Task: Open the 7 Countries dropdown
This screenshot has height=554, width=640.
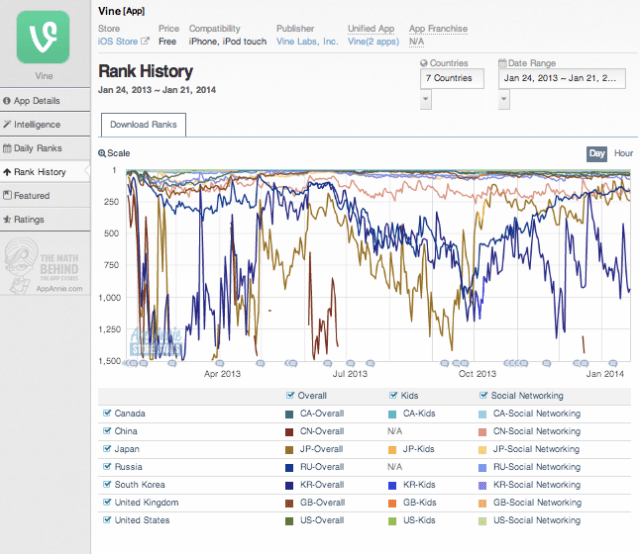Action: tap(452, 78)
